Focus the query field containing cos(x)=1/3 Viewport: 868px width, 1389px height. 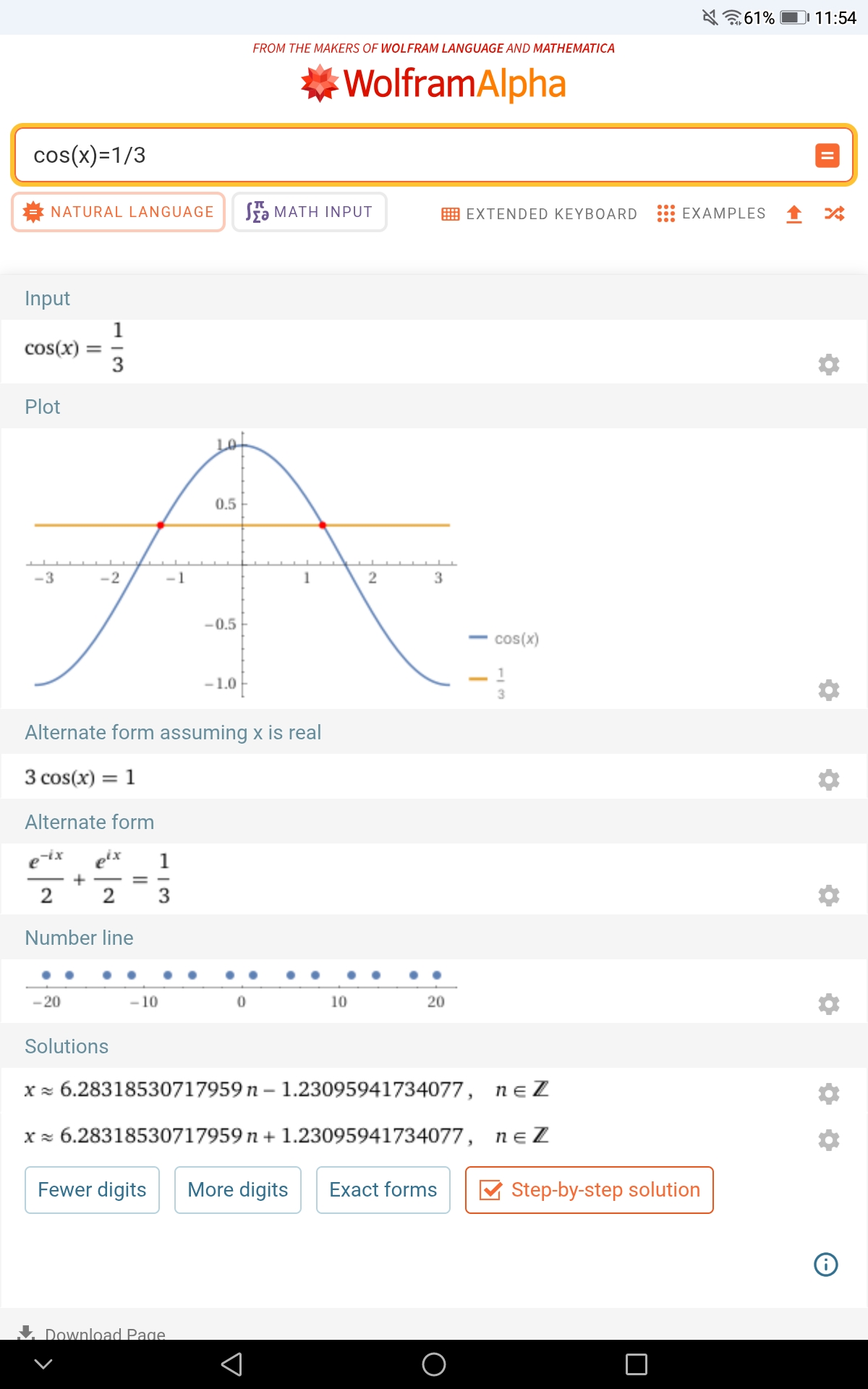[x=412, y=156]
